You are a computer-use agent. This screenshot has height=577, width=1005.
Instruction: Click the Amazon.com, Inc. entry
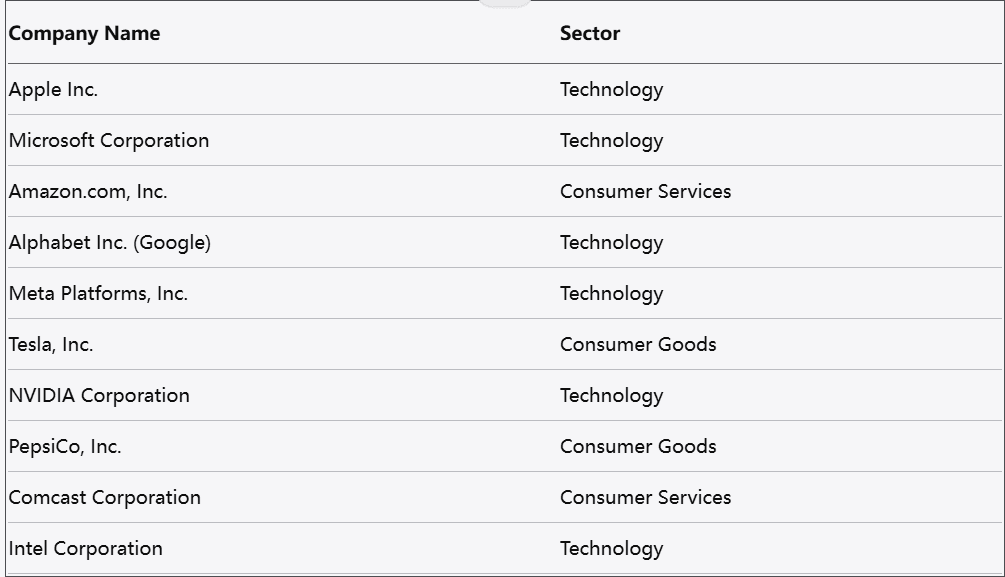88,192
